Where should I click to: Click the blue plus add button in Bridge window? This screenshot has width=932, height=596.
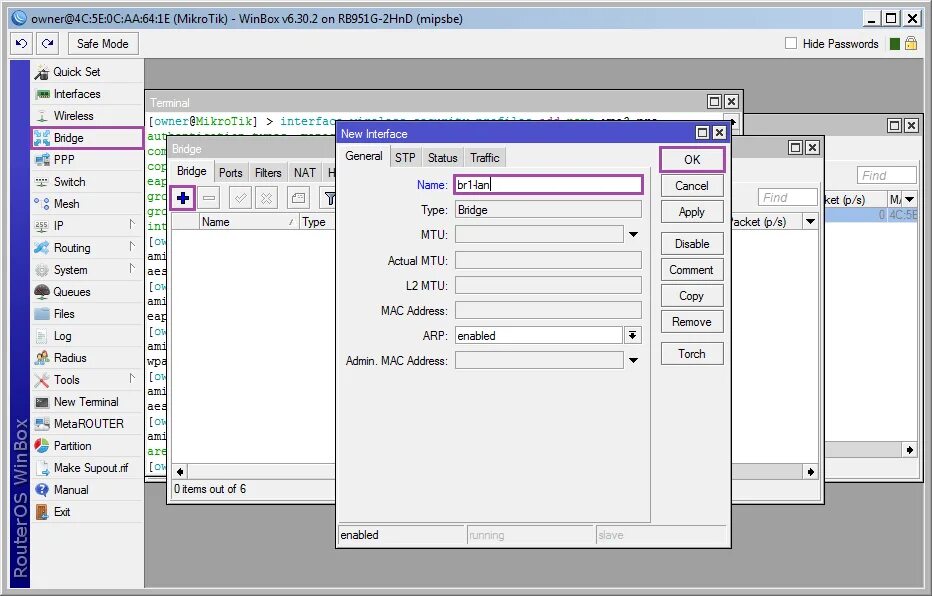[183, 198]
